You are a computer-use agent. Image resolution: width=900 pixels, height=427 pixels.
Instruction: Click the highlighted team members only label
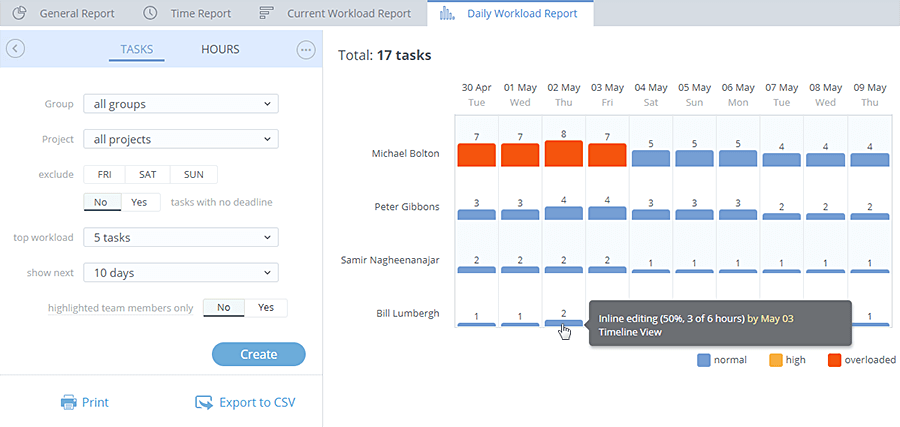click(x=121, y=308)
